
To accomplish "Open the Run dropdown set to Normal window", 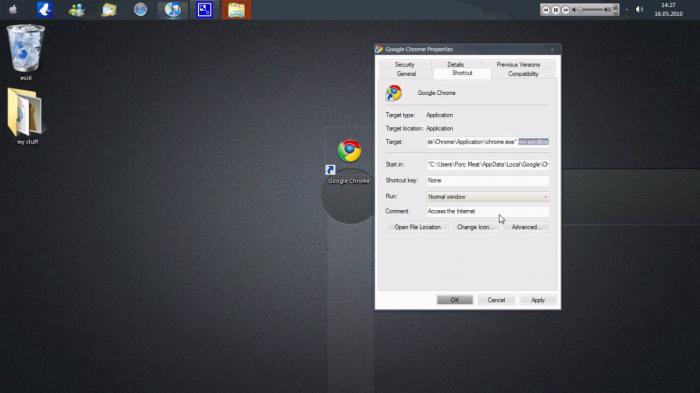I will 488,196.
